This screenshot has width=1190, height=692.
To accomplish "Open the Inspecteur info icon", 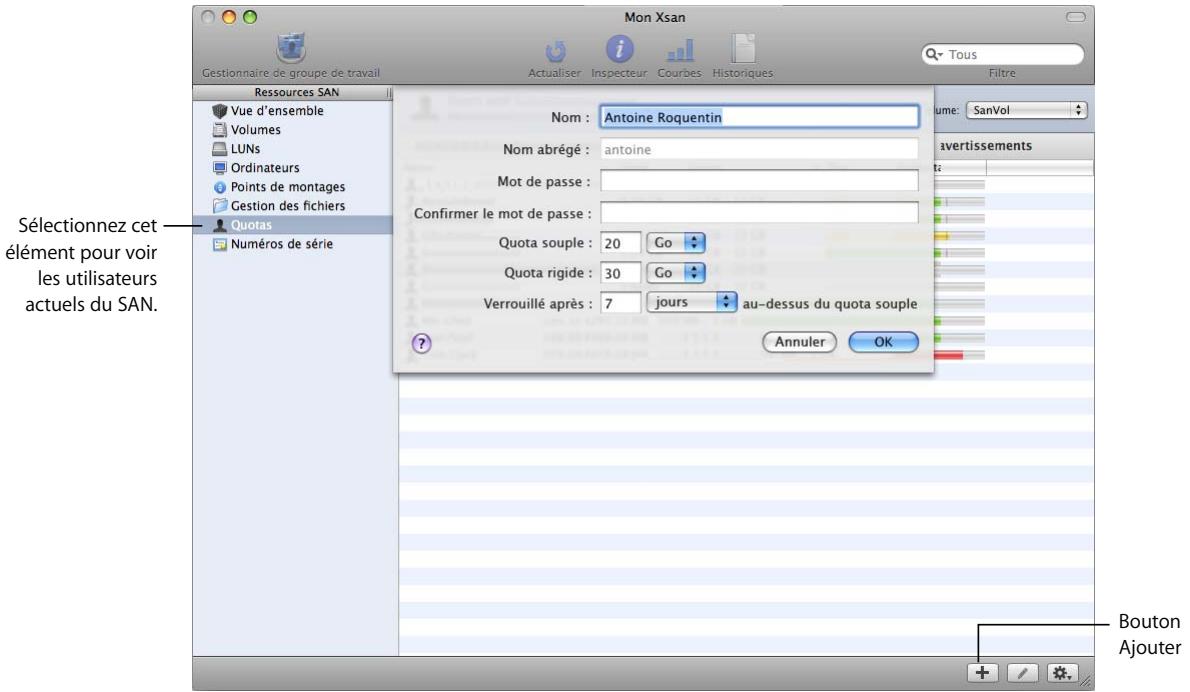I will [619, 49].
